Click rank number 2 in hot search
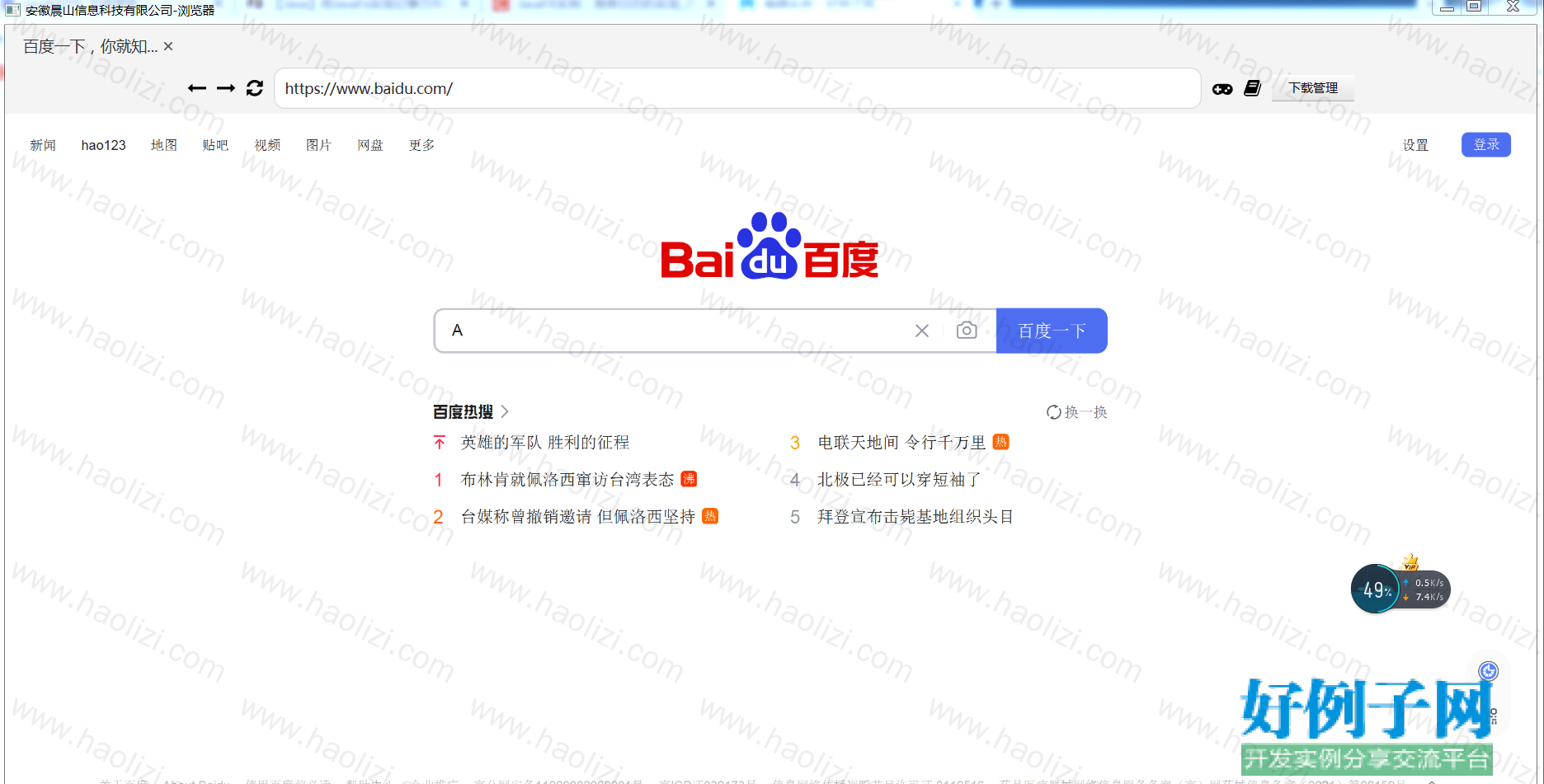The width and height of the screenshot is (1544, 784). [x=439, y=517]
